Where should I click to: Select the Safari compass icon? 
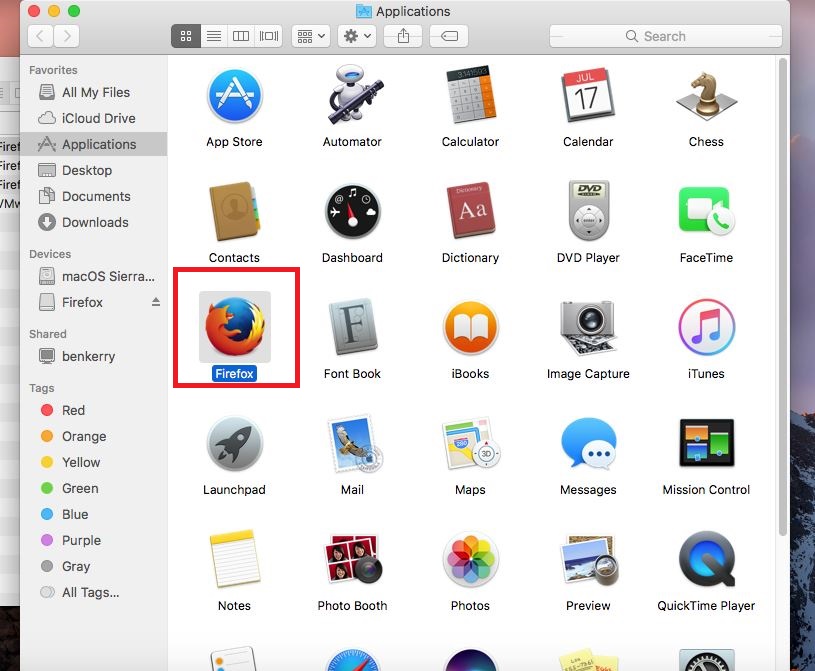[x=352, y=659]
